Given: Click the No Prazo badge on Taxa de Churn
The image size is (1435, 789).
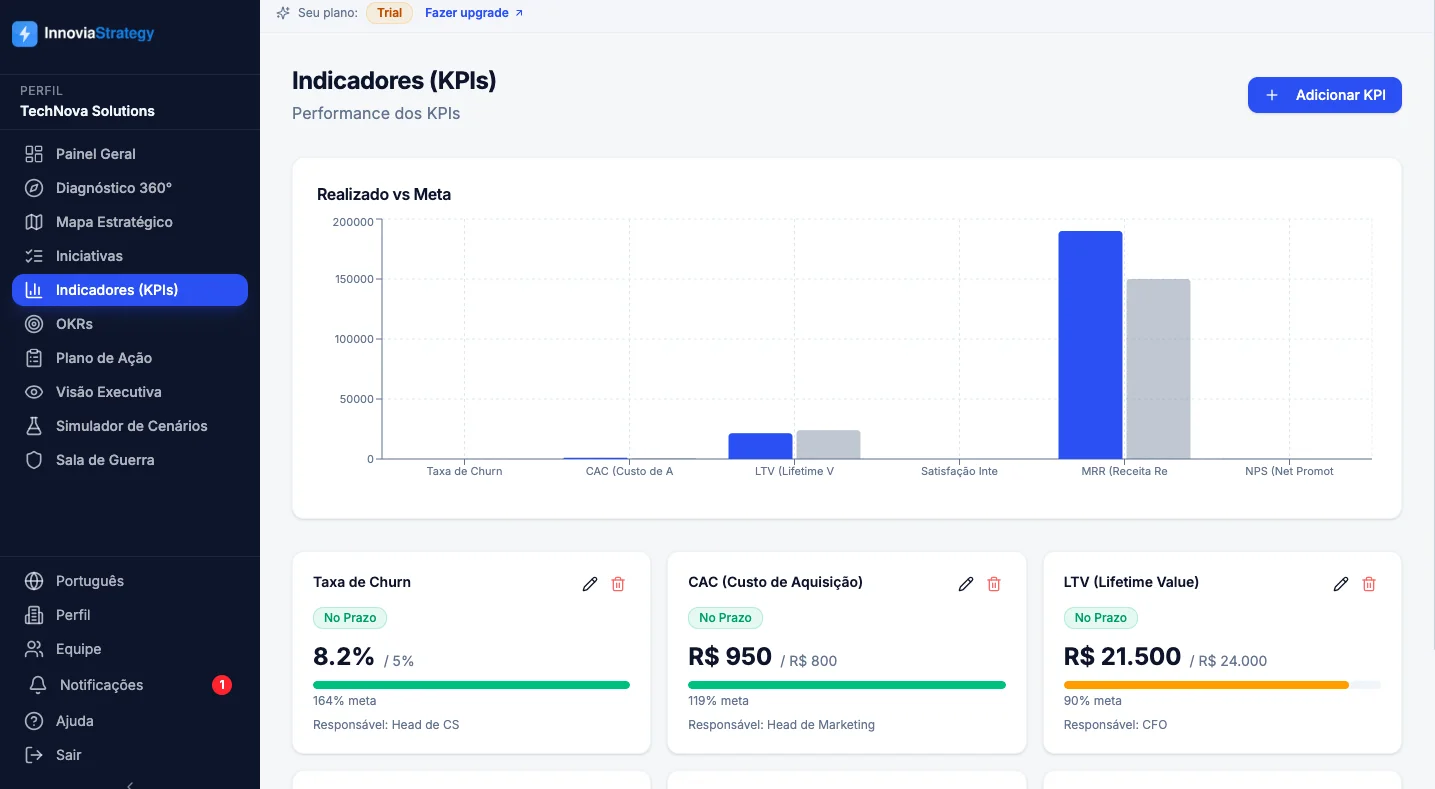Looking at the screenshot, I should click(x=350, y=618).
